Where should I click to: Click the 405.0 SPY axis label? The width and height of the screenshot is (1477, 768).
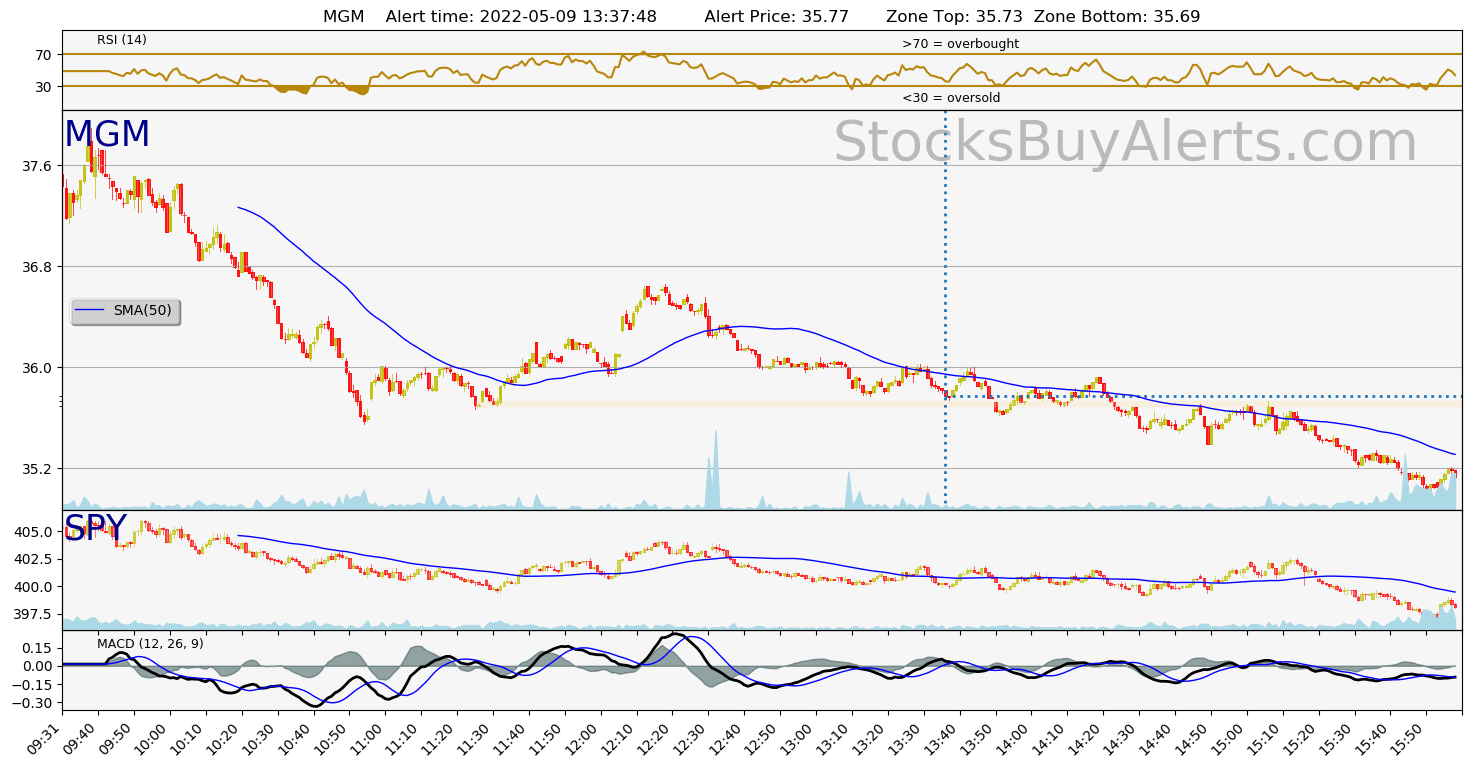pyautogui.click(x=35, y=532)
